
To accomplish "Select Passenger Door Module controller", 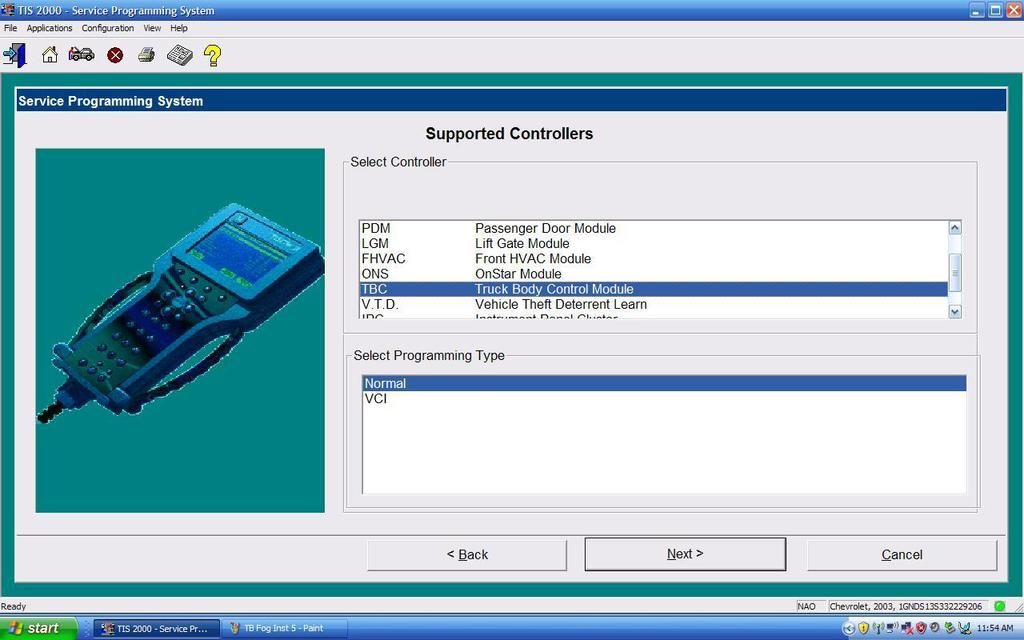I will click(544, 229).
